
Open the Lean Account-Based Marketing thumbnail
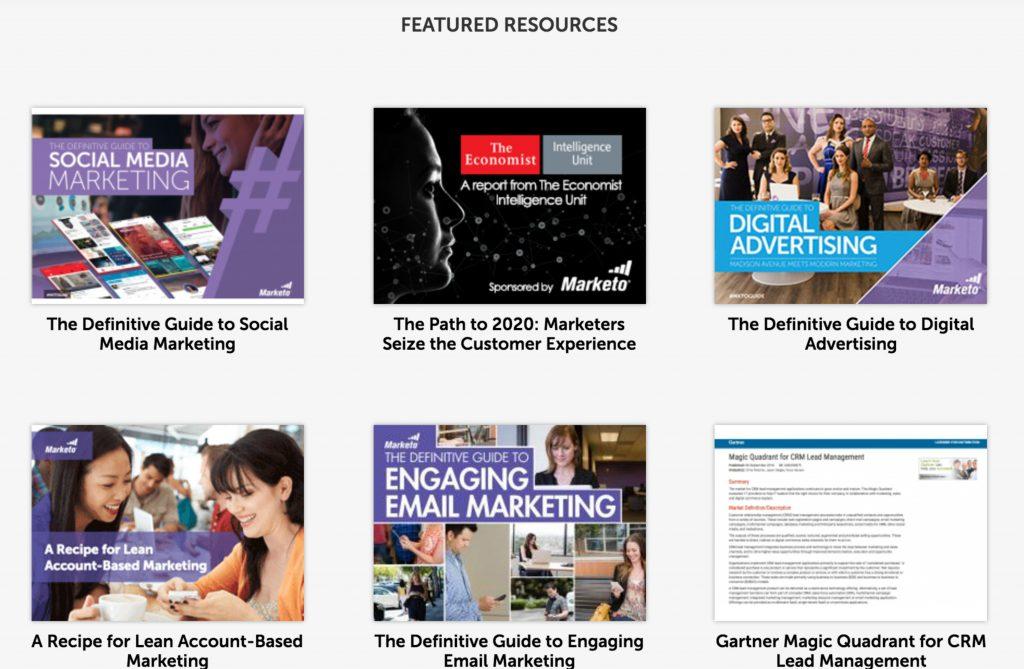tap(168, 523)
